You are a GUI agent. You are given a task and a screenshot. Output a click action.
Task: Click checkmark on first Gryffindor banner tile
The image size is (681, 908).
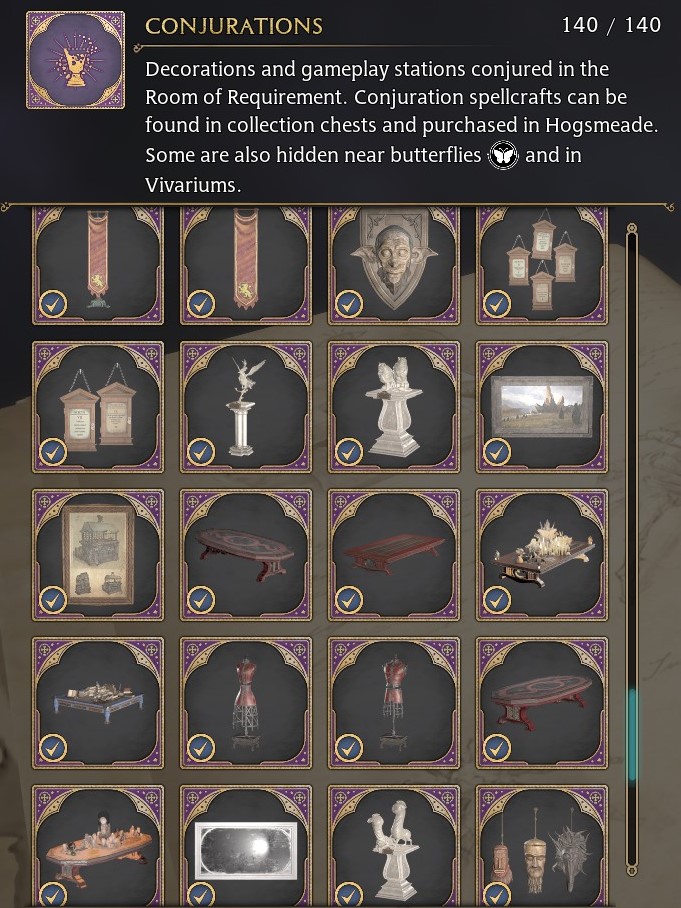(53, 304)
